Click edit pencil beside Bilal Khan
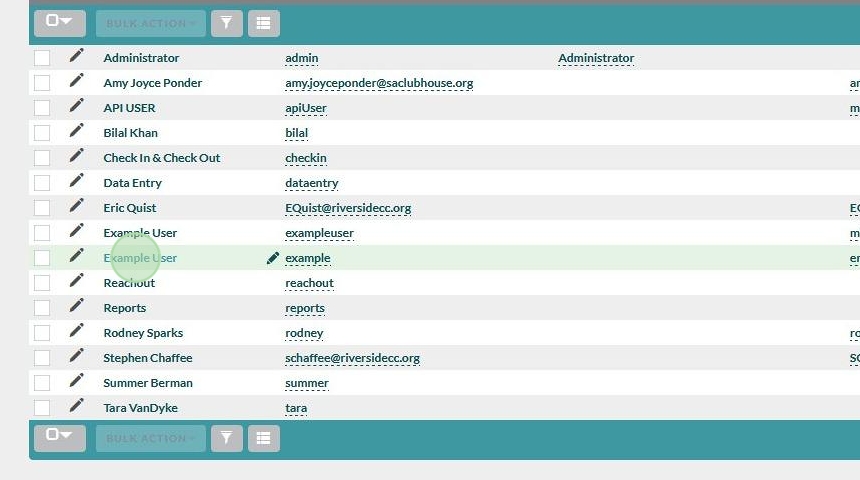860x480 pixels. coord(76,132)
